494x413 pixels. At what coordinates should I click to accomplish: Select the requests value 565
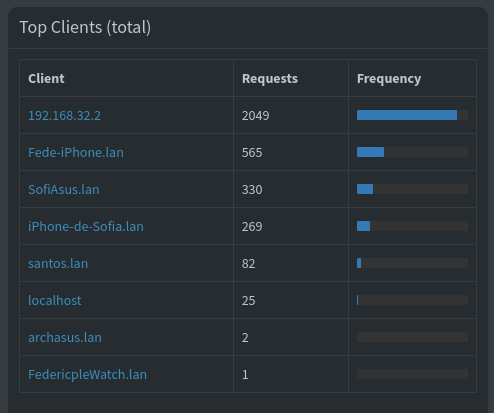tap(252, 152)
